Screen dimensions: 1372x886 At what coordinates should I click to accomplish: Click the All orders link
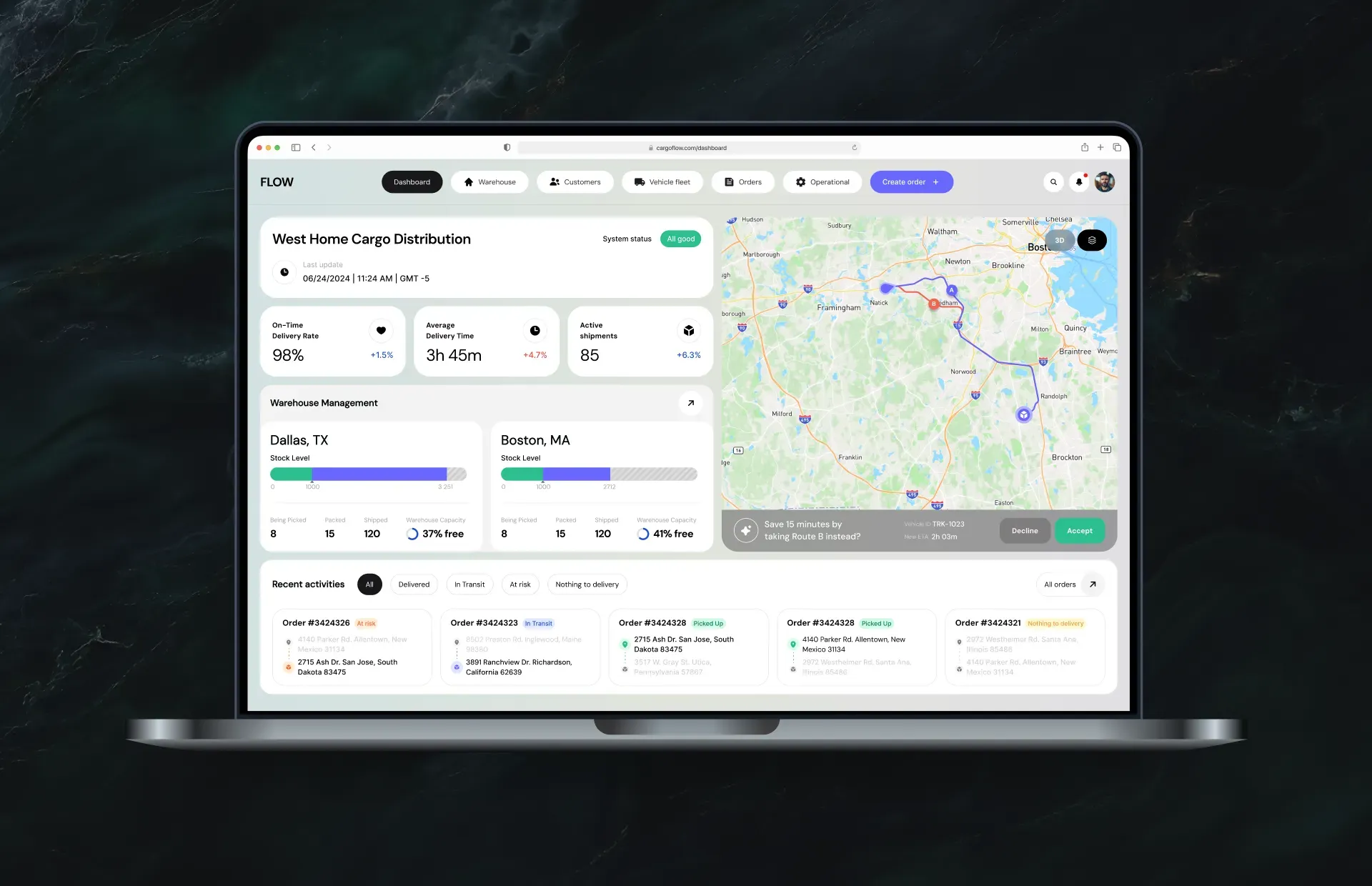point(1060,584)
